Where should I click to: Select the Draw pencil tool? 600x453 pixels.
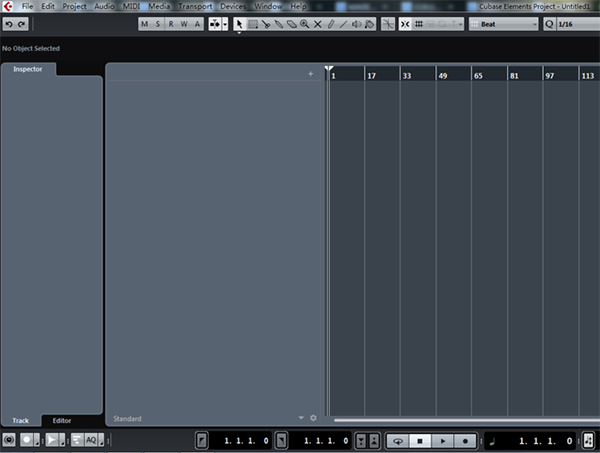(x=331, y=23)
